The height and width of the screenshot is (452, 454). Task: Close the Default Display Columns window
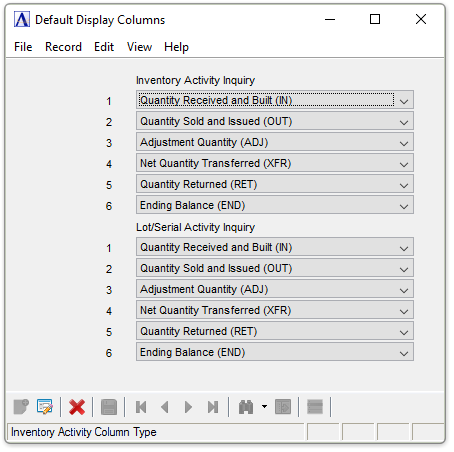421,19
